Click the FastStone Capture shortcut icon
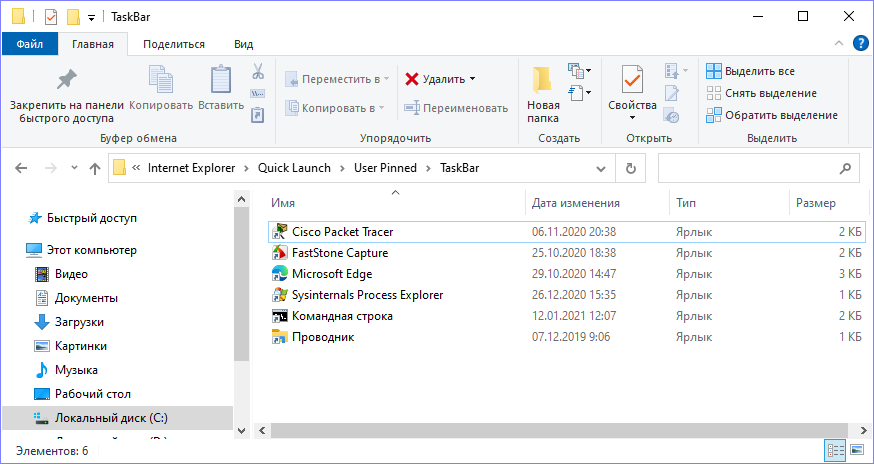Image resolution: width=874 pixels, height=464 pixels. [279, 253]
